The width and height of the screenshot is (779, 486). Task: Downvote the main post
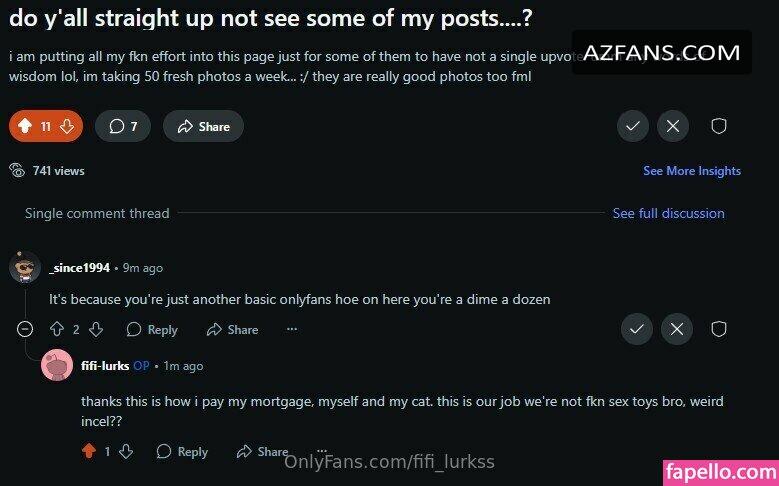click(x=67, y=126)
